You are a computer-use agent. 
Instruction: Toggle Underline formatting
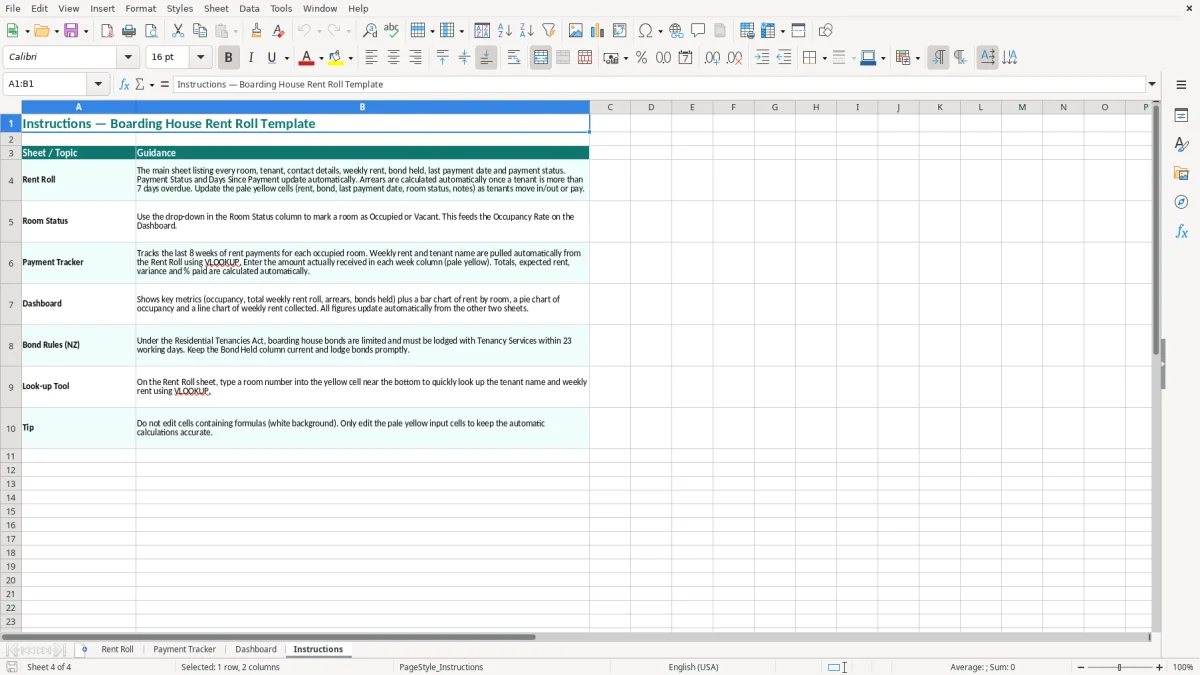[272, 58]
